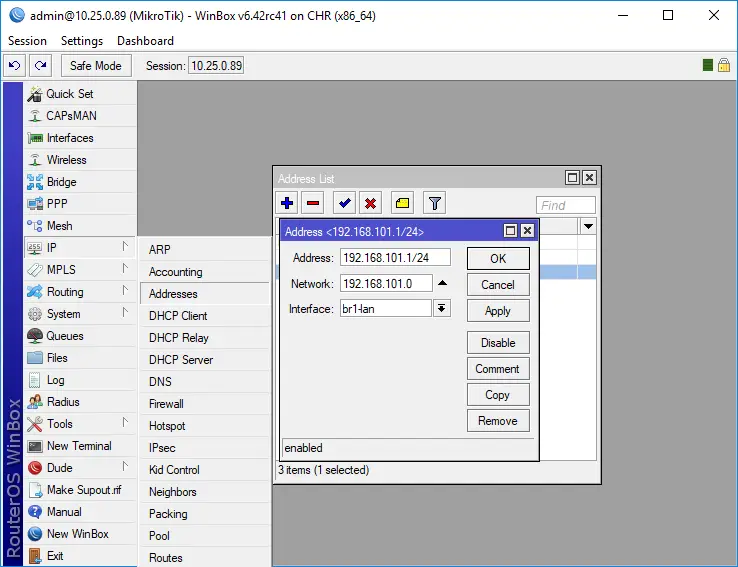This screenshot has width=738, height=567.
Task: Select Firewall from IP submenu
Action: pos(205,404)
